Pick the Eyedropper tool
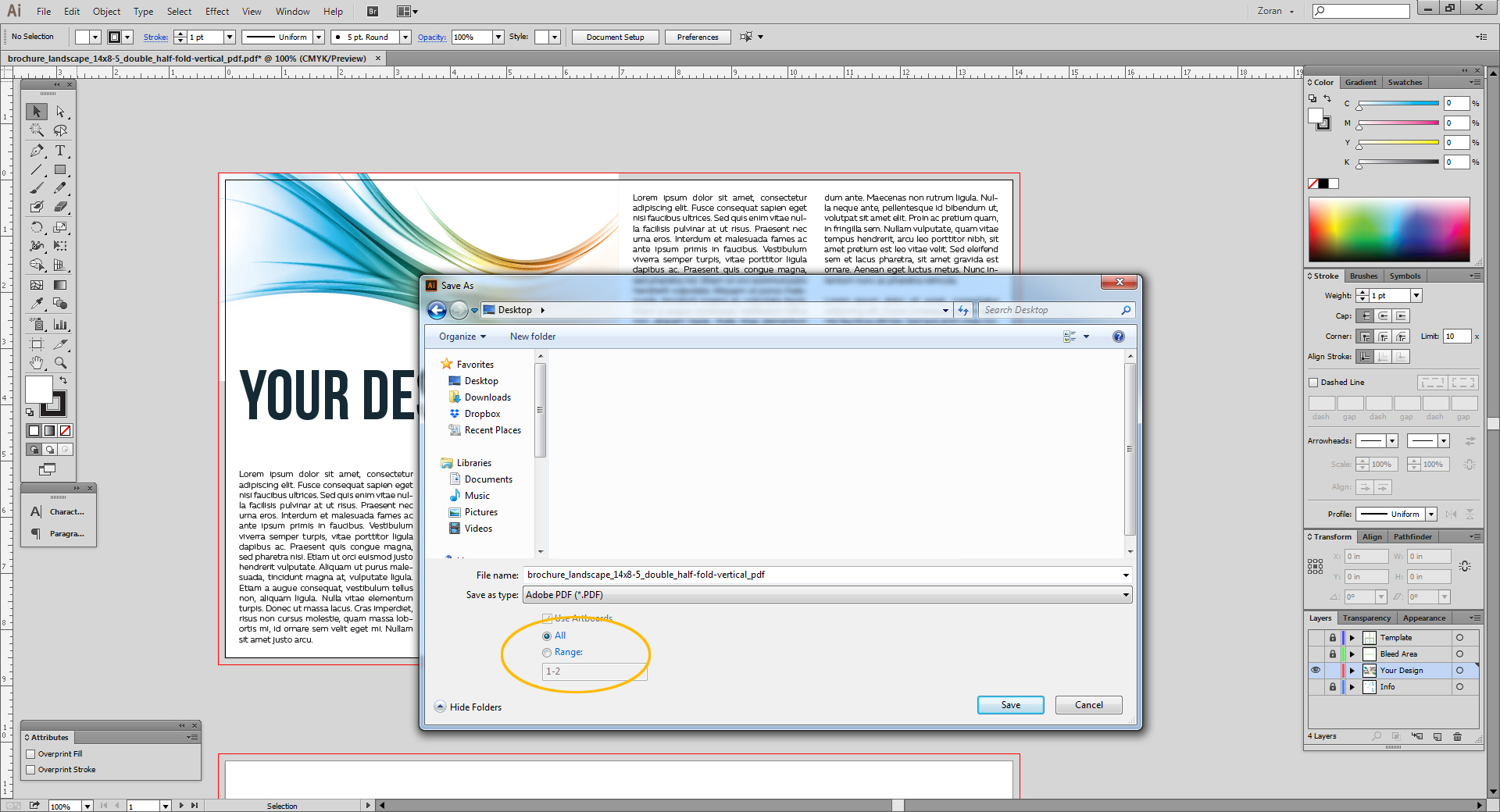Viewport: 1500px width, 812px height. coord(37,304)
